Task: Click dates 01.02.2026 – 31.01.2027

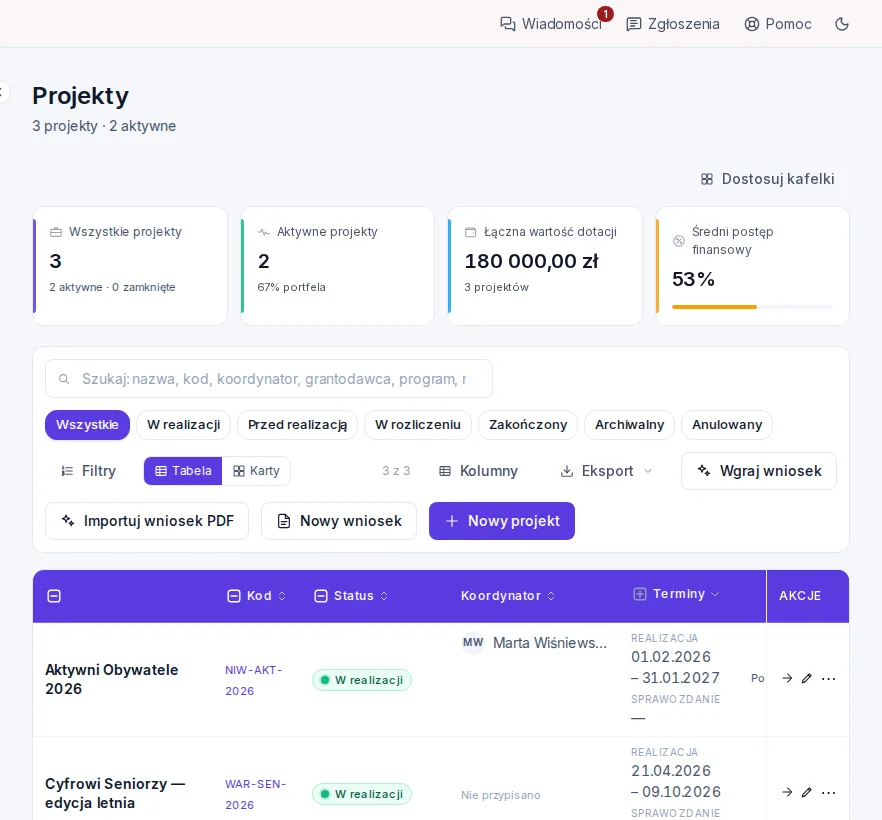Action: pyautogui.click(x=675, y=668)
